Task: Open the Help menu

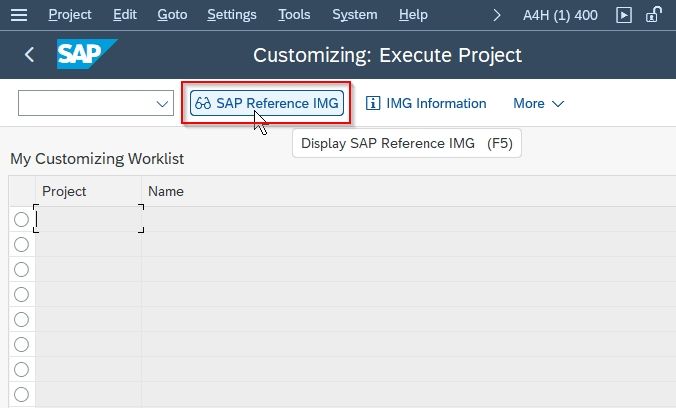Action: click(413, 15)
